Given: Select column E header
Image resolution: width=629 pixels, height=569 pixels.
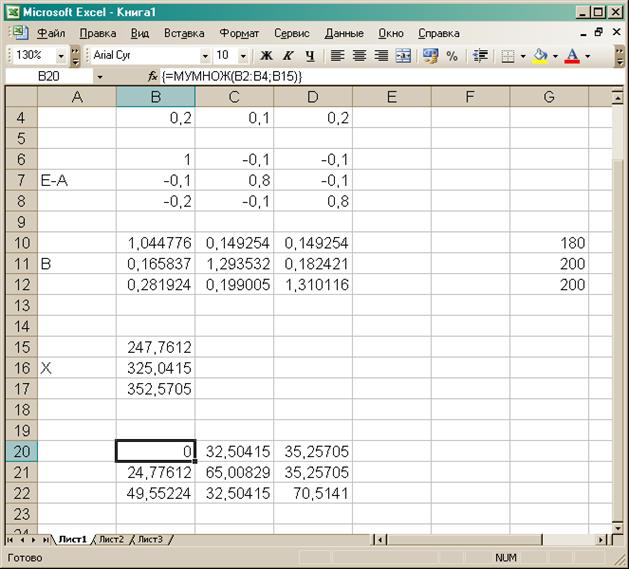Looking at the screenshot, I should [x=392, y=97].
